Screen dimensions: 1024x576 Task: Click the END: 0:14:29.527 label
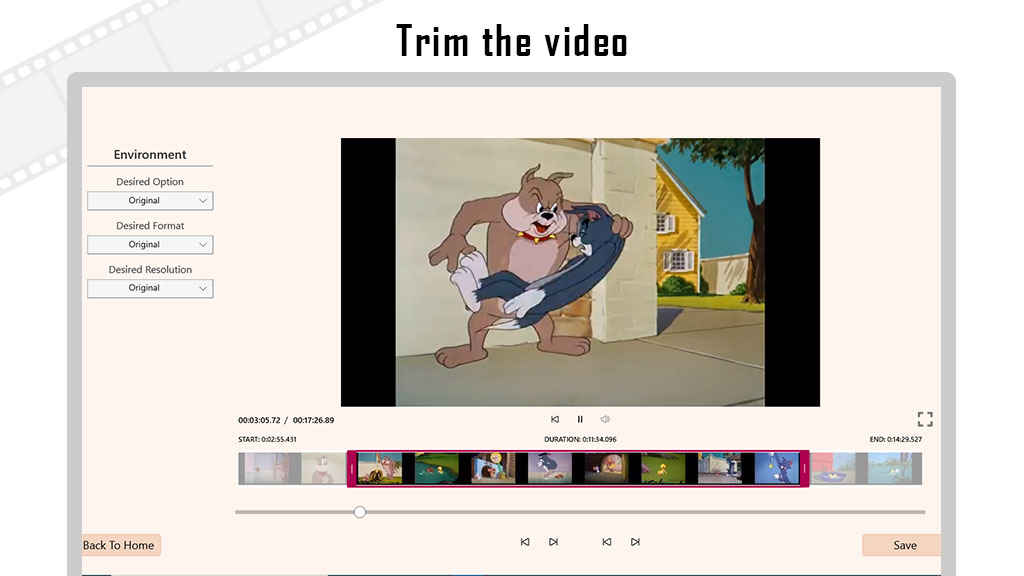895,440
